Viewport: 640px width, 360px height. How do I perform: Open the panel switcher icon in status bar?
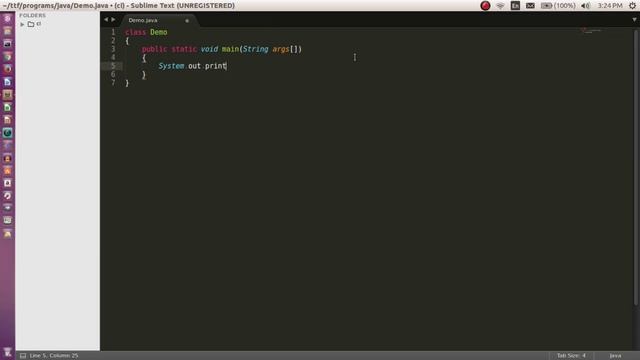(x=23, y=356)
